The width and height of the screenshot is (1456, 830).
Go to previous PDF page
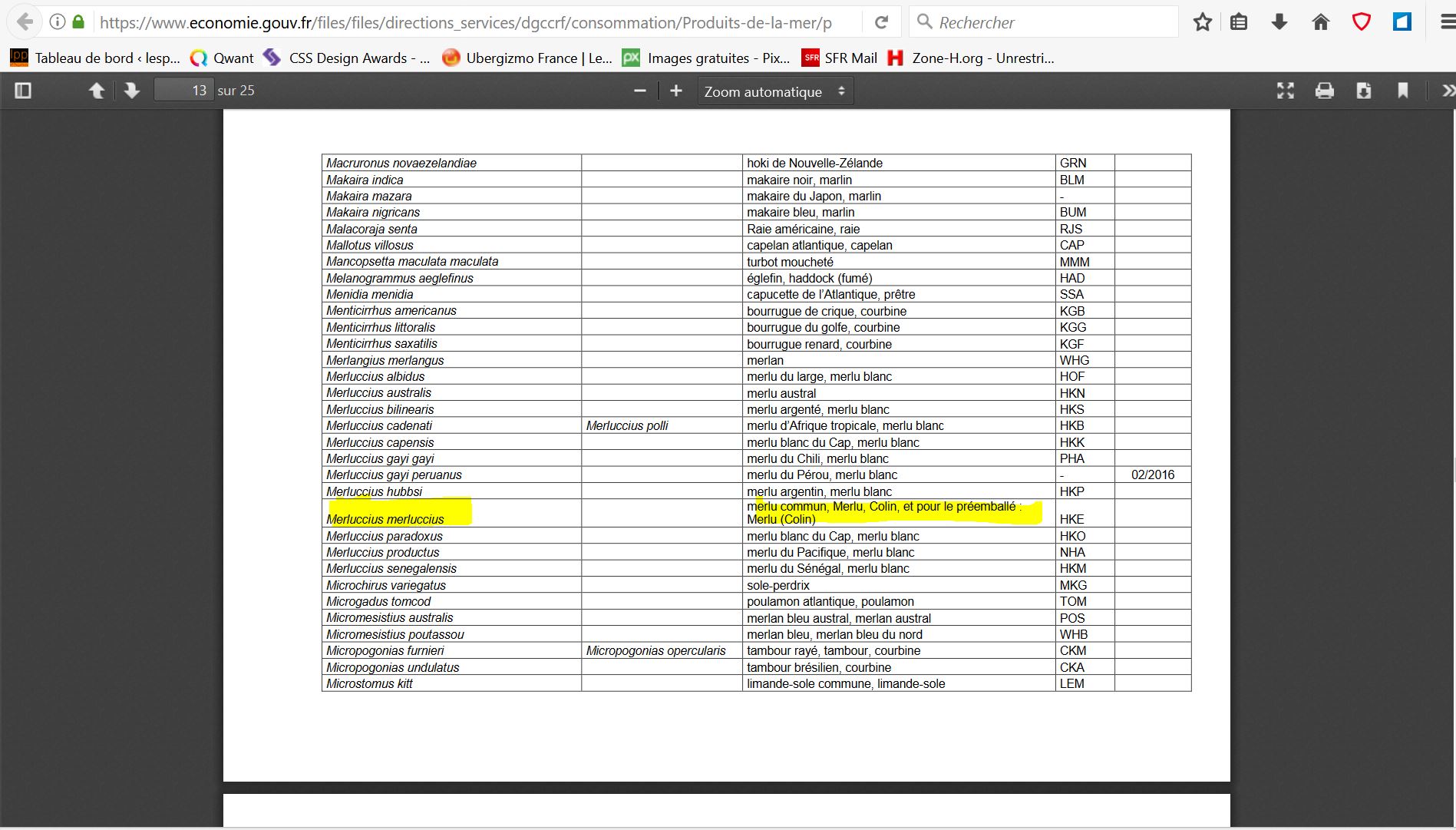pyautogui.click(x=97, y=91)
